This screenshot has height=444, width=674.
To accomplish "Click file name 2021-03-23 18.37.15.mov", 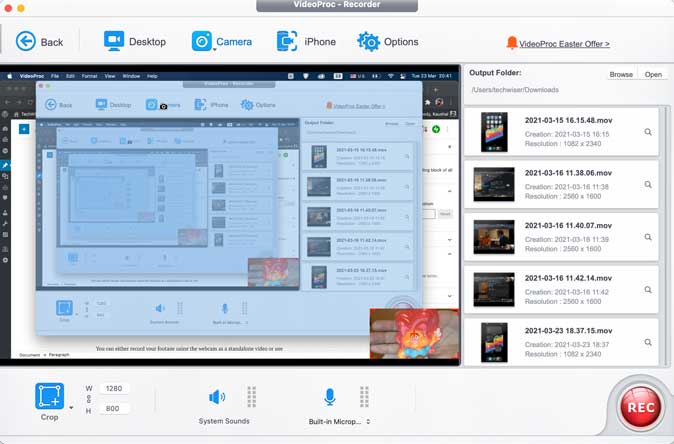I will point(568,331).
